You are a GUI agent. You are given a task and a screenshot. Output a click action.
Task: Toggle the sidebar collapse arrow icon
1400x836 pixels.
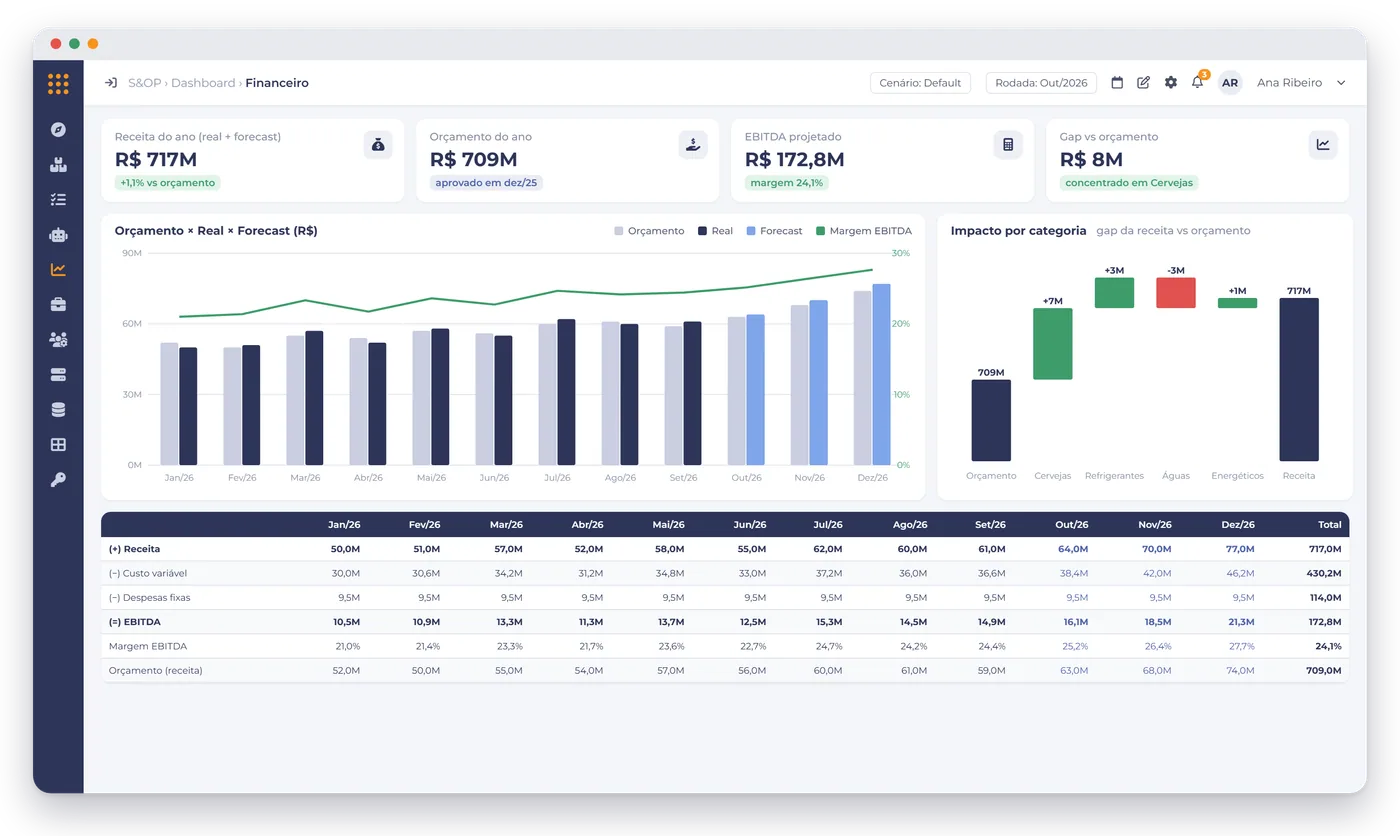tap(111, 83)
